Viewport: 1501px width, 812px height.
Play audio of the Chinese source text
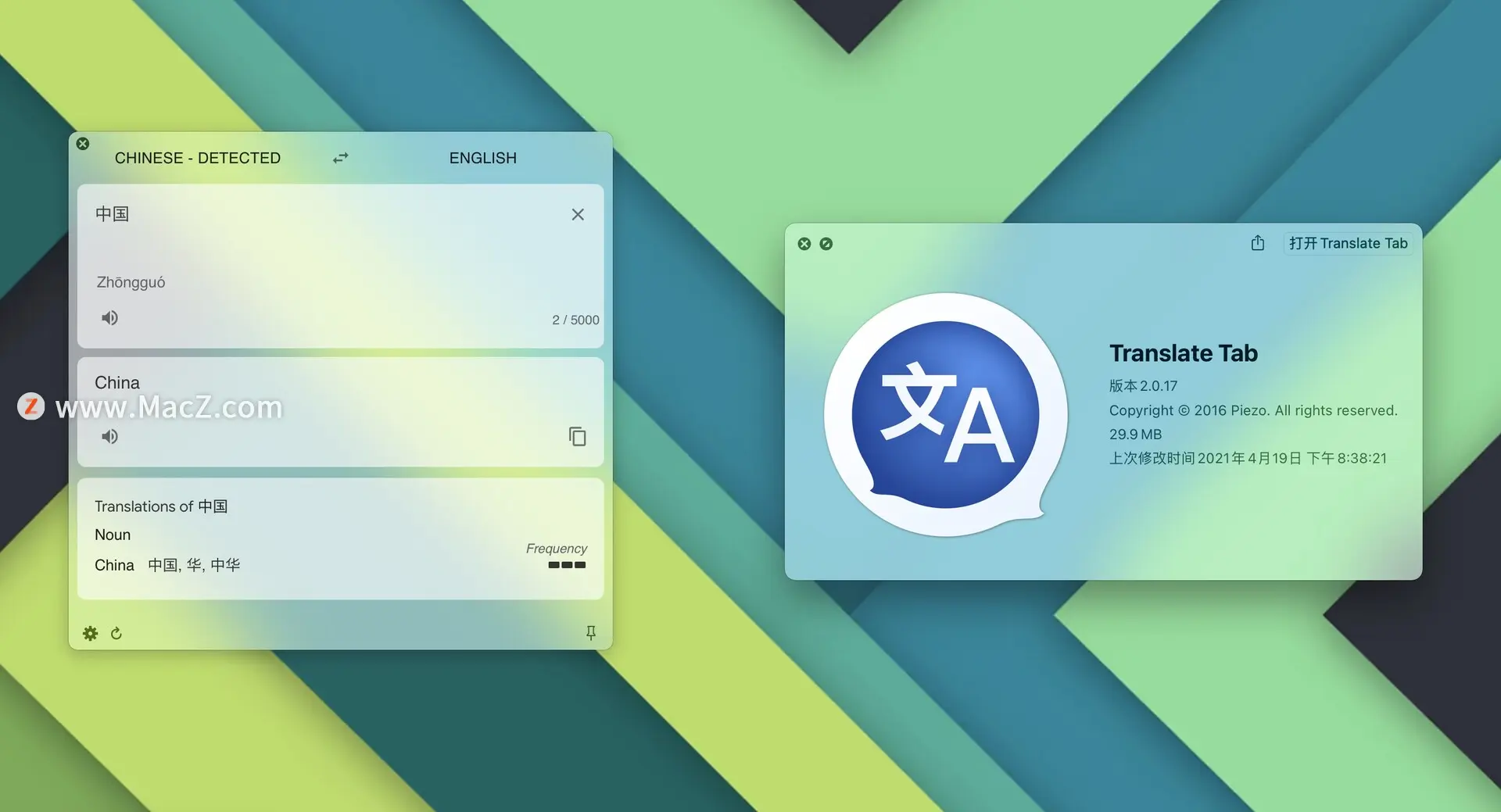(x=109, y=318)
